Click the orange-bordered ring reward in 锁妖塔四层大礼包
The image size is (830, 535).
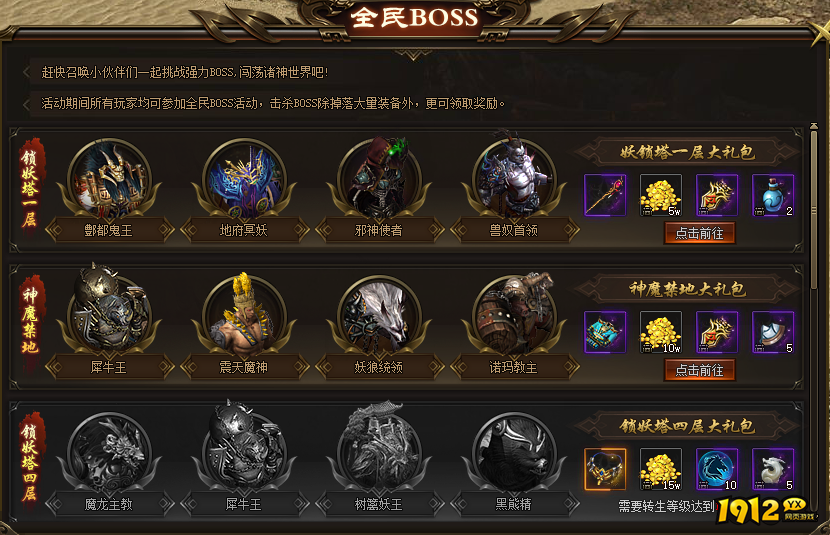pos(605,469)
